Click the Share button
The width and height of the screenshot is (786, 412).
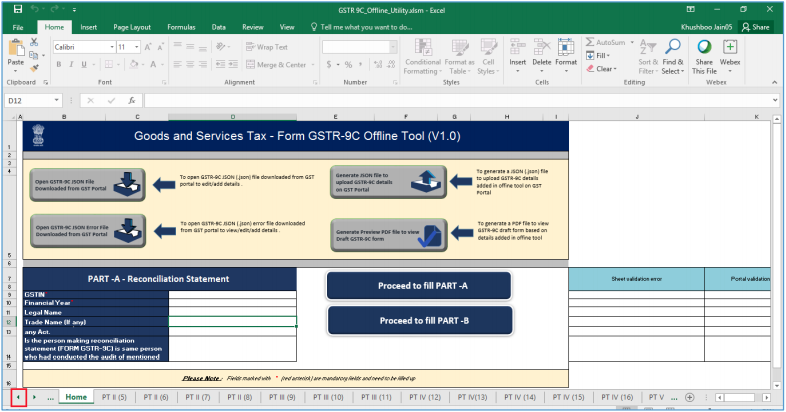point(755,27)
